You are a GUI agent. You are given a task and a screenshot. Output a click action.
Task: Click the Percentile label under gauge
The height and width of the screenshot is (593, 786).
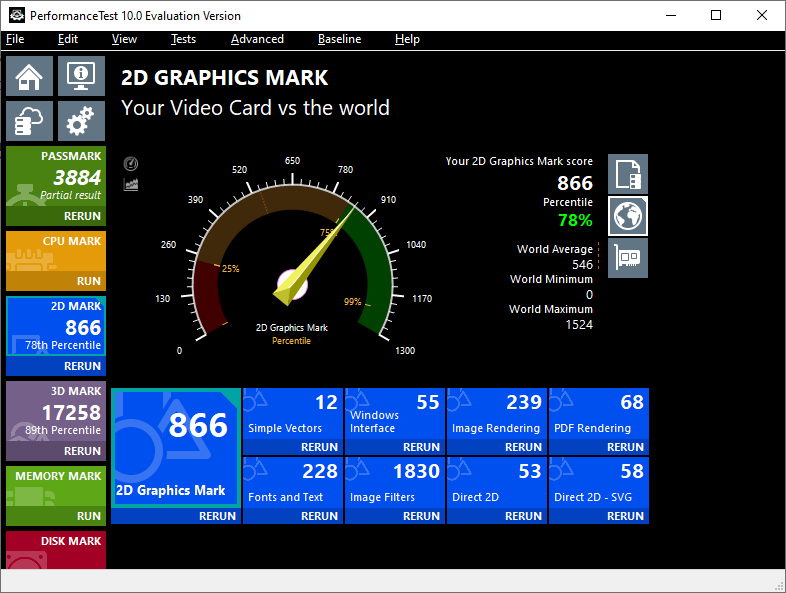click(291, 341)
